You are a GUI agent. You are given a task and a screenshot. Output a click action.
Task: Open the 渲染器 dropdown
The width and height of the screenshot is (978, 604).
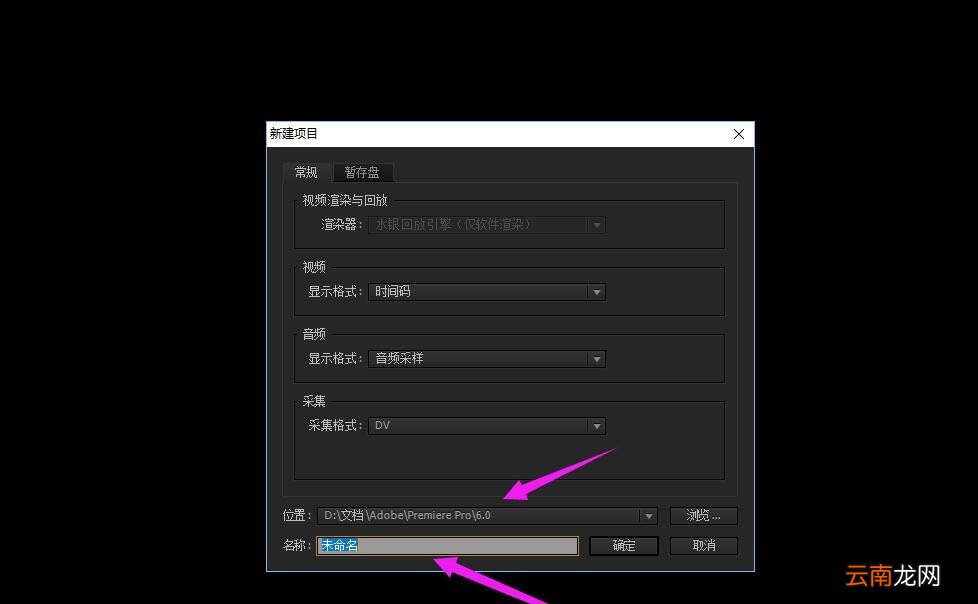click(x=487, y=225)
